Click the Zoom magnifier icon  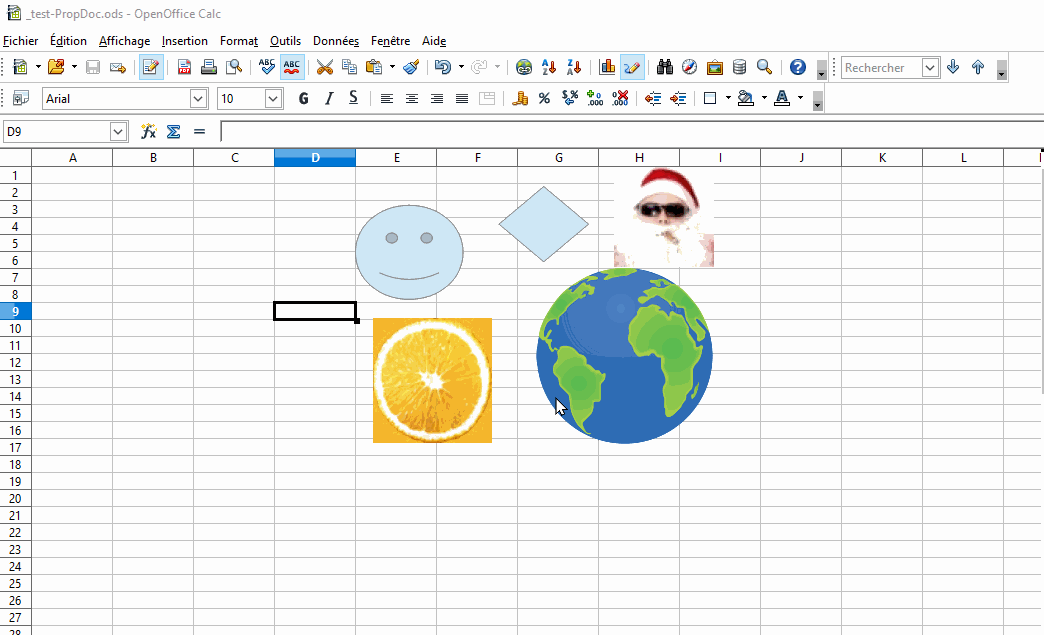coord(764,67)
